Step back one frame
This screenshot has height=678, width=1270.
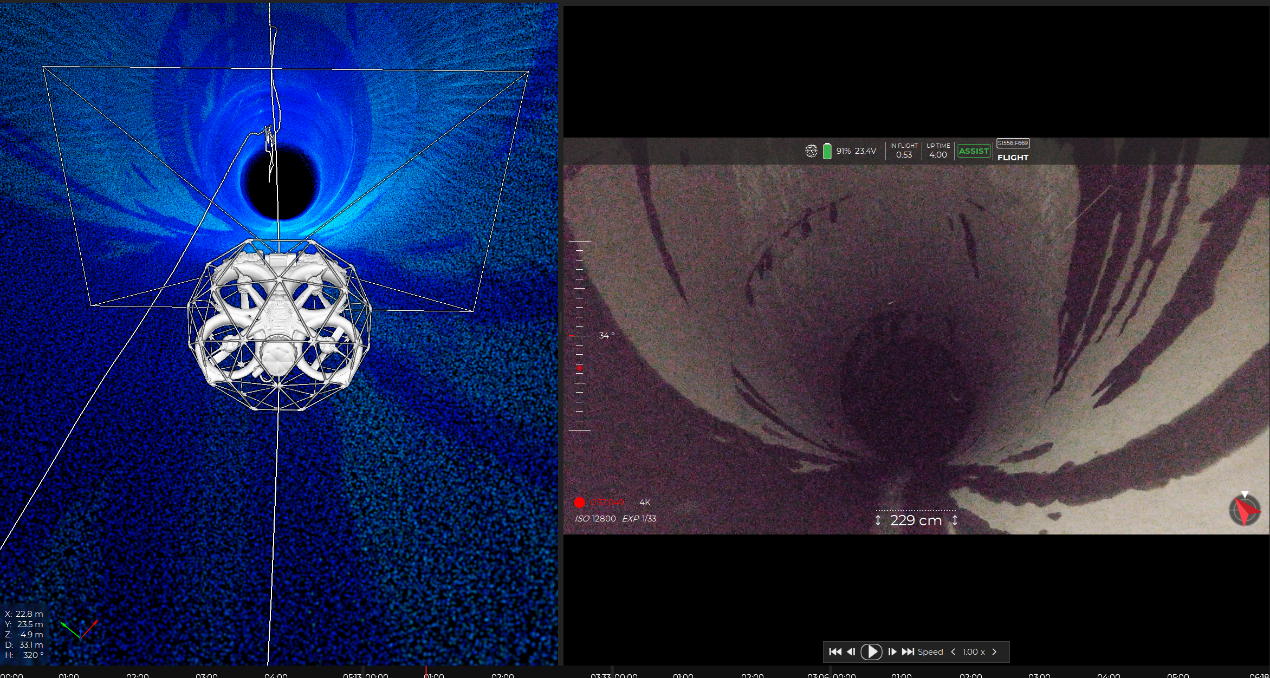pyautogui.click(x=851, y=651)
